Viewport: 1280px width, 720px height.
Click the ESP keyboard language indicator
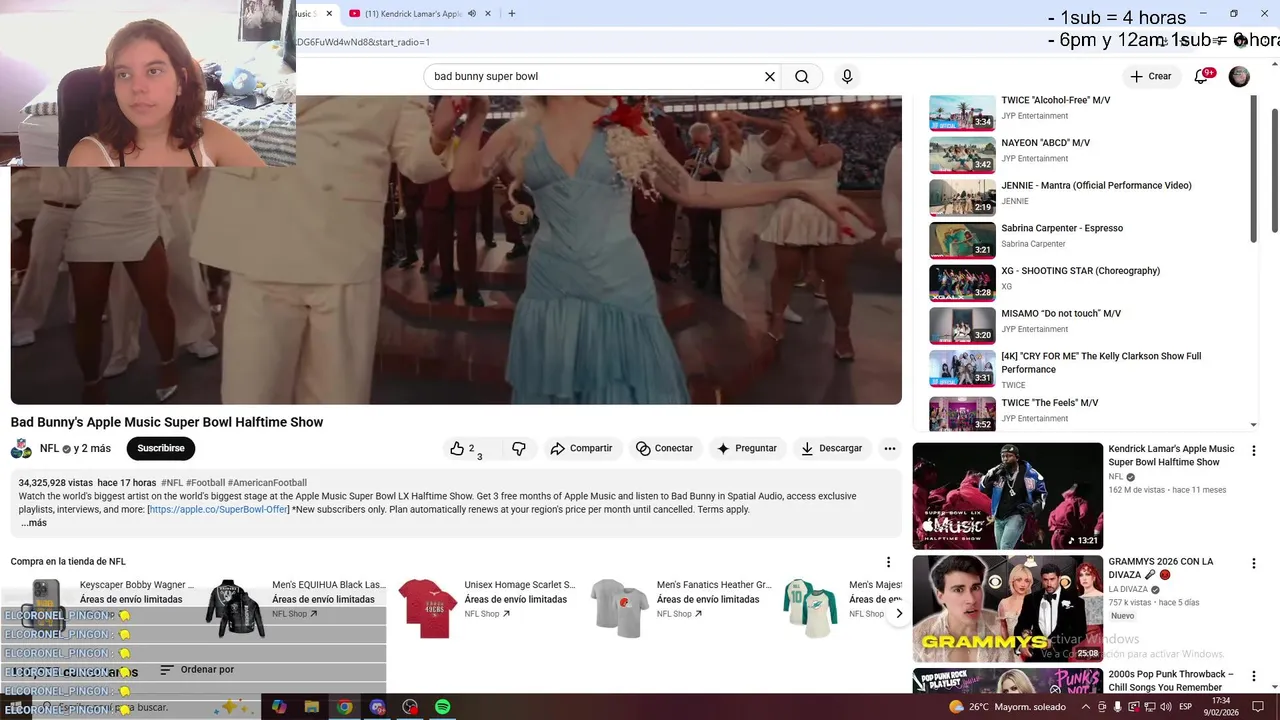[1184, 707]
